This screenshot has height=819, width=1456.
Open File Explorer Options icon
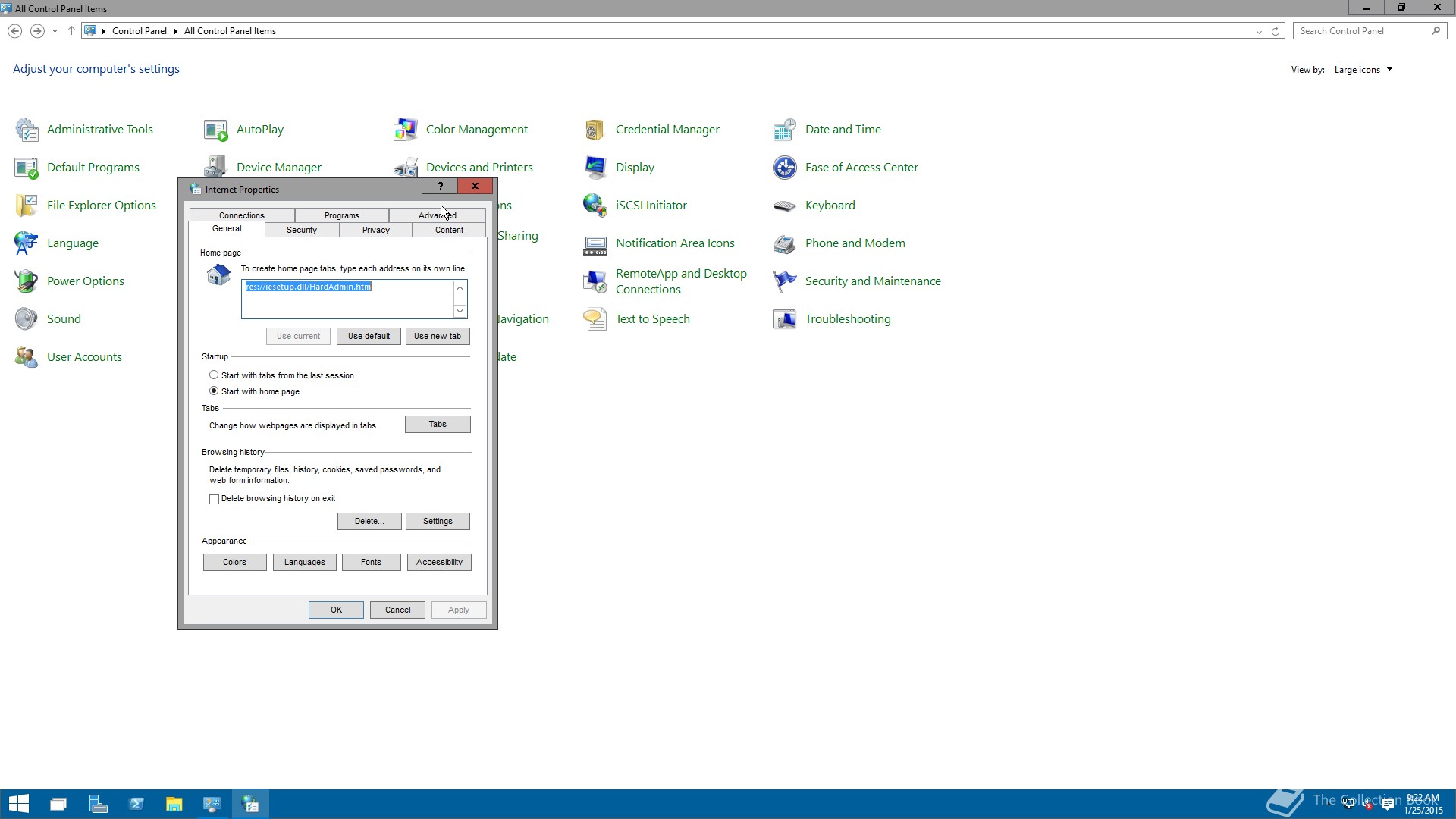[27, 206]
